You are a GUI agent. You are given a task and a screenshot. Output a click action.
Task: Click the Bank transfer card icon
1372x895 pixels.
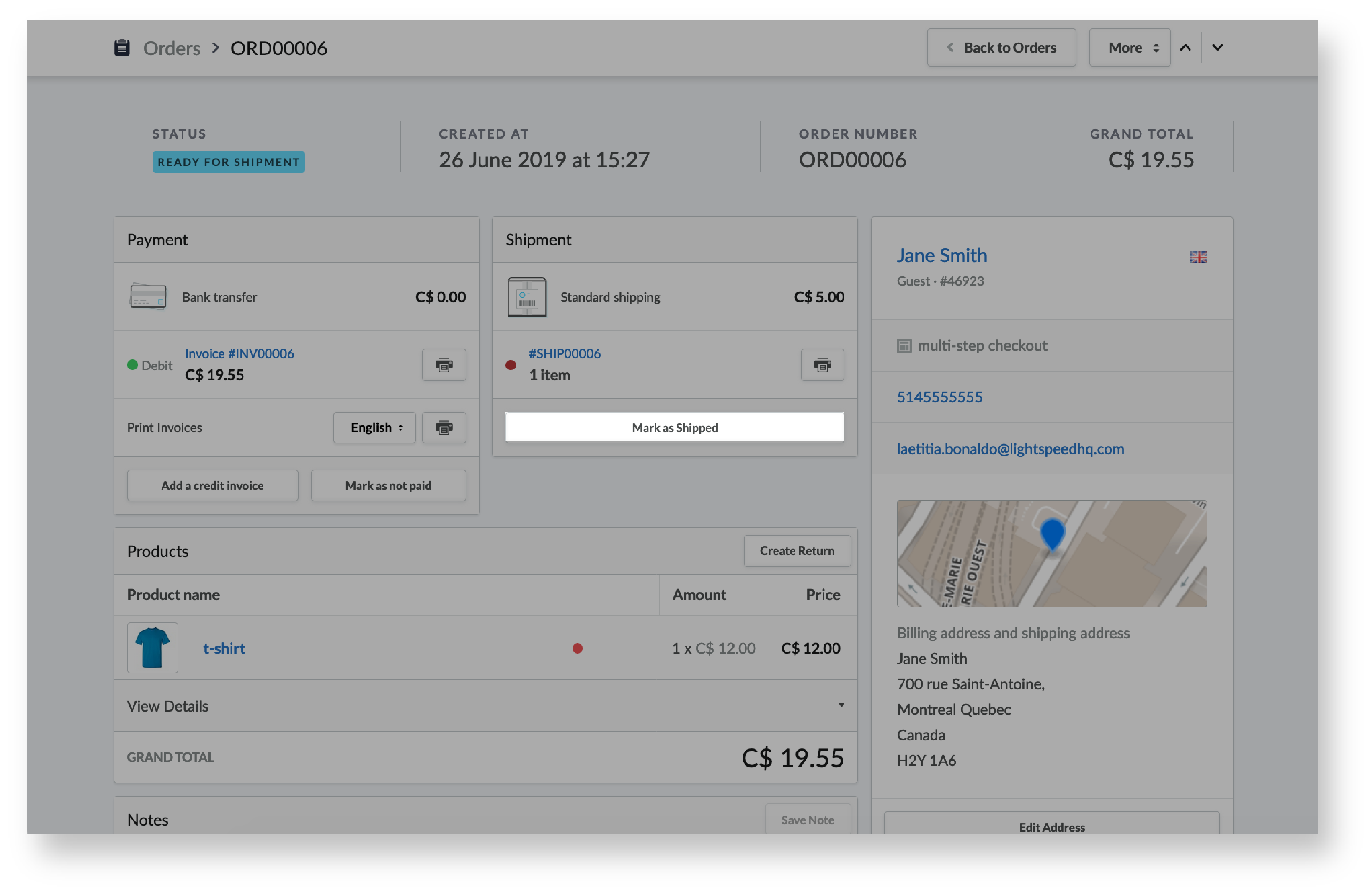point(148,297)
